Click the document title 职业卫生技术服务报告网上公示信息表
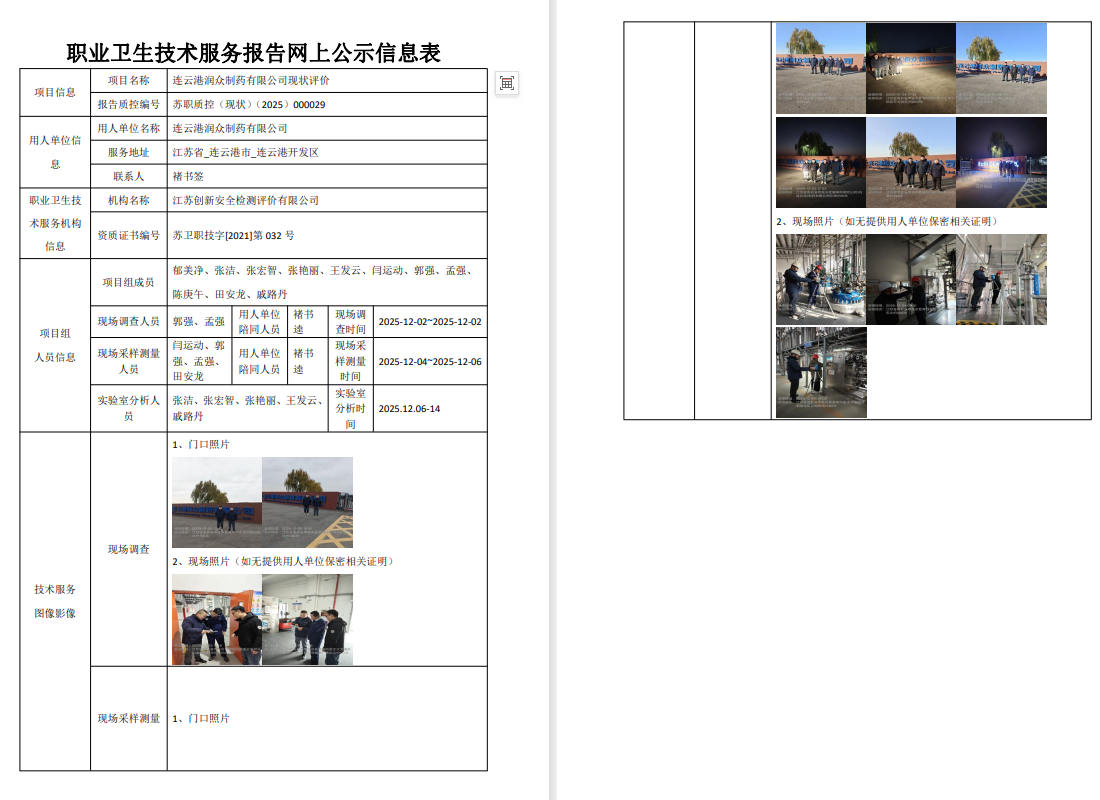Screen dimensions: 1100x800 [x=253, y=52]
